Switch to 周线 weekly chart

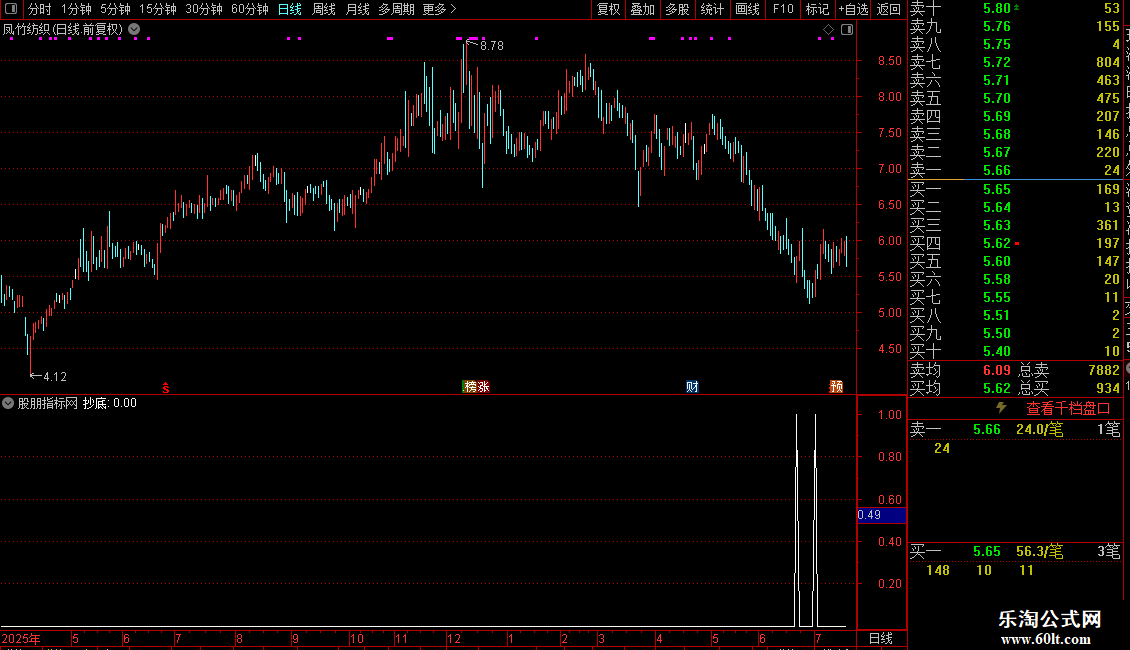tap(324, 9)
